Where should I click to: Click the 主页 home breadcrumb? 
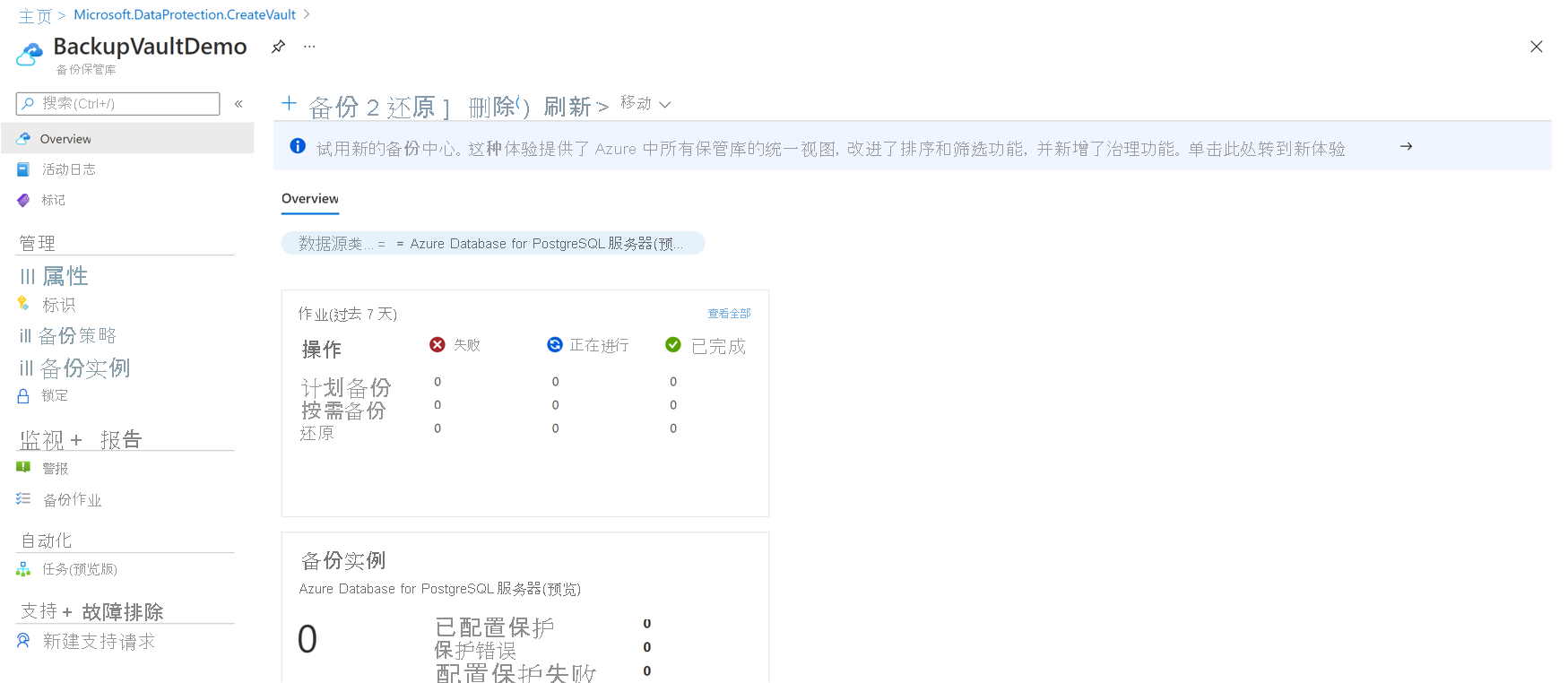(x=35, y=16)
